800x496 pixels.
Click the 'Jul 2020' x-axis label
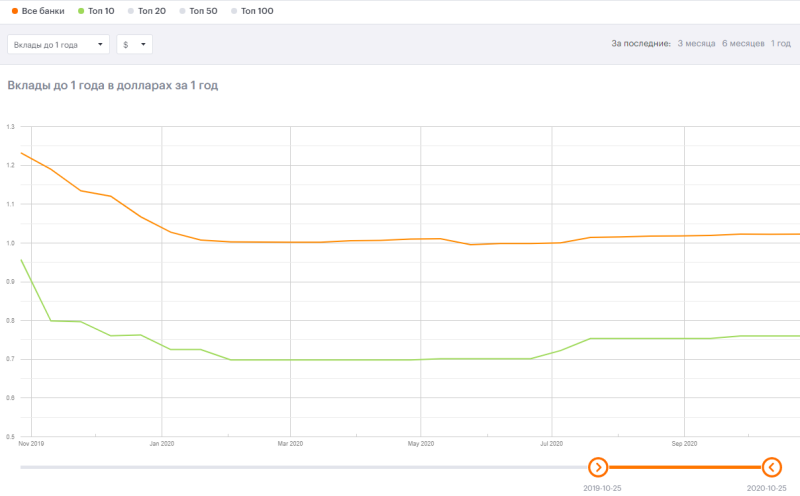(x=551, y=442)
